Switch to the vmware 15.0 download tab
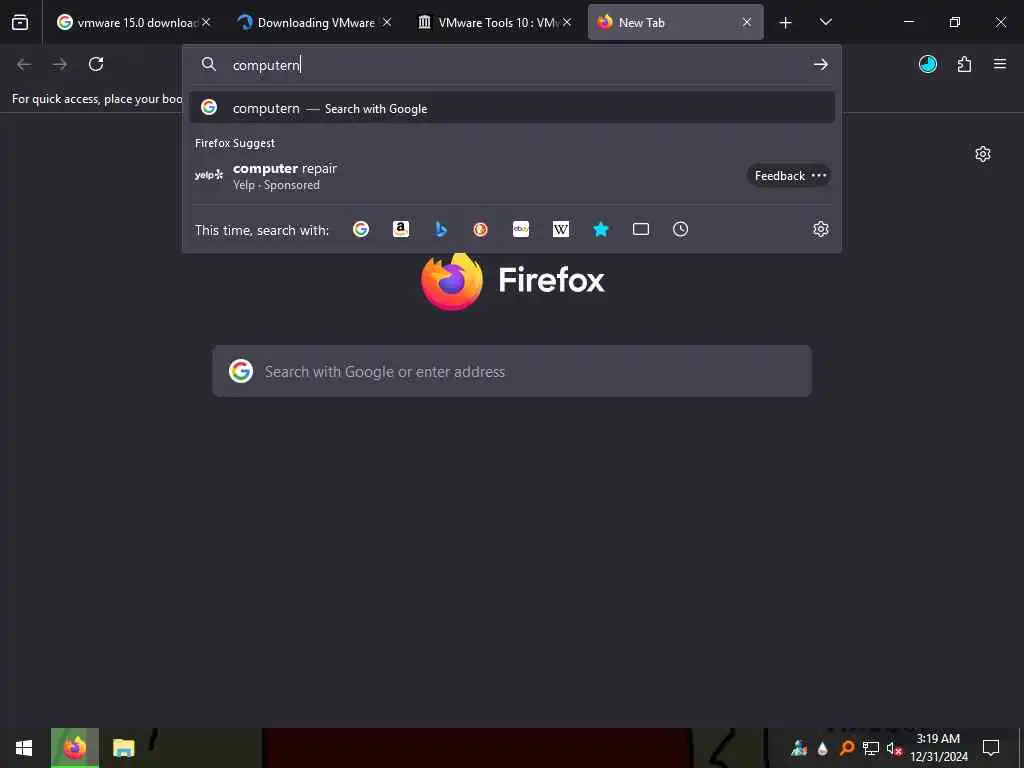 click(135, 22)
